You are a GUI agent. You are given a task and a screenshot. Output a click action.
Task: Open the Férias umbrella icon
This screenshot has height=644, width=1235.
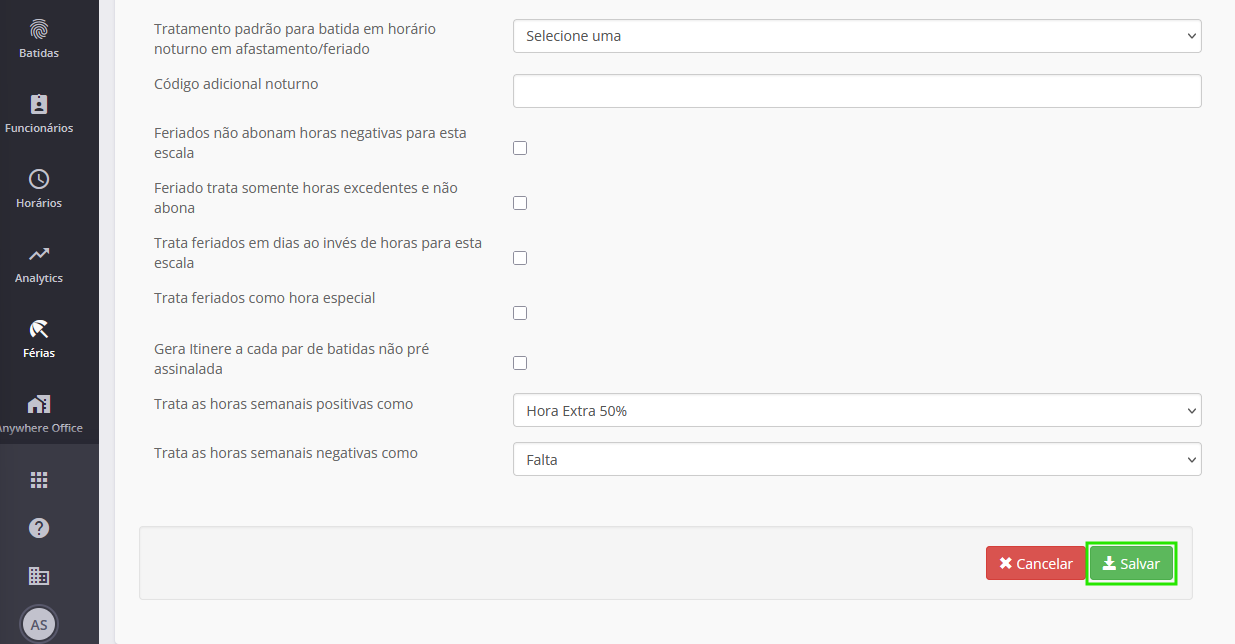pyautogui.click(x=39, y=329)
